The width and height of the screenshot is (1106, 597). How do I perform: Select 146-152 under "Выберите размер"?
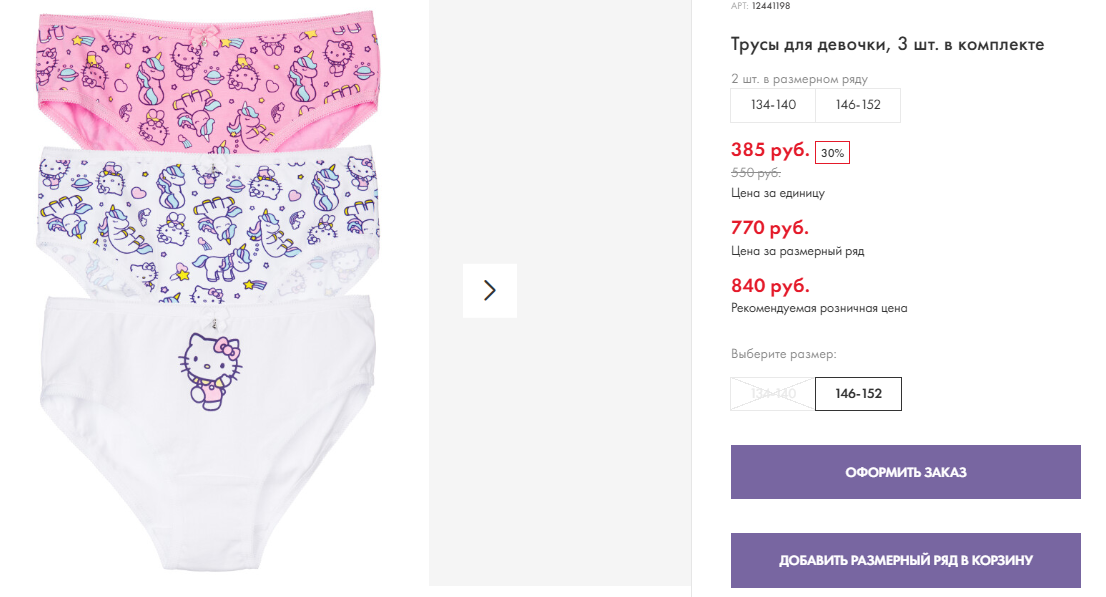pyautogui.click(x=858, y=394)
